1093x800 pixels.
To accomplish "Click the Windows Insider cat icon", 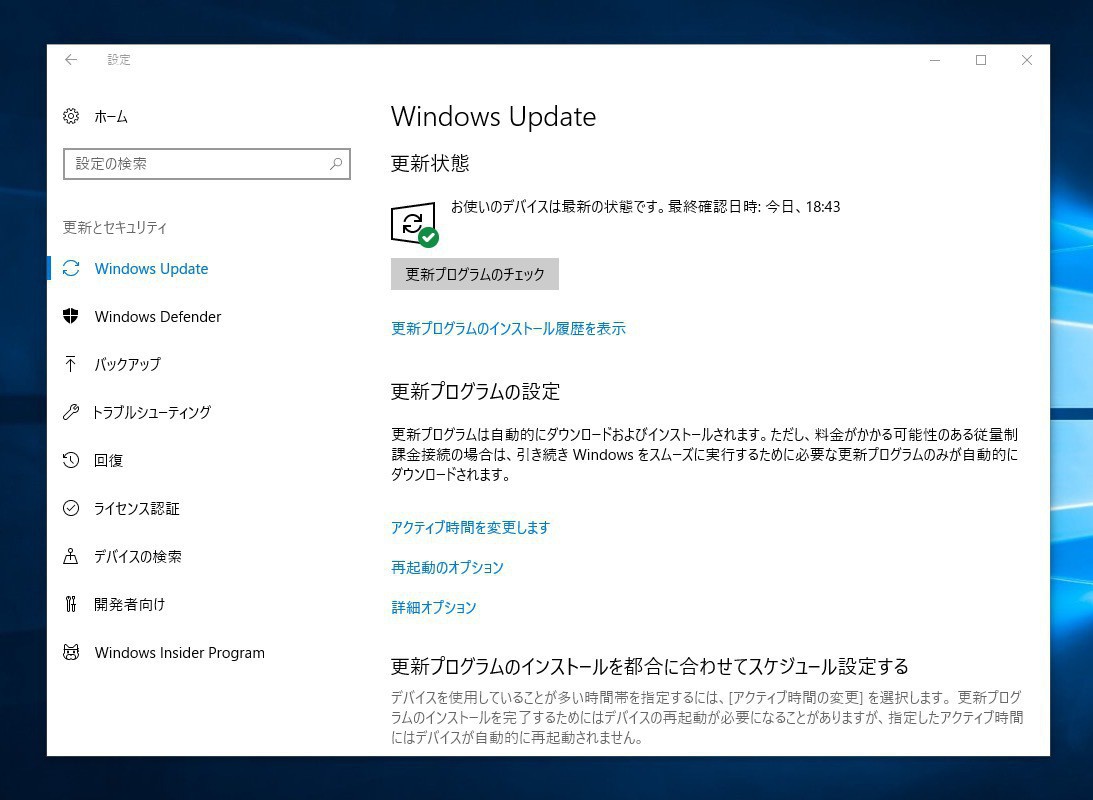I will [x=71, y=652].
